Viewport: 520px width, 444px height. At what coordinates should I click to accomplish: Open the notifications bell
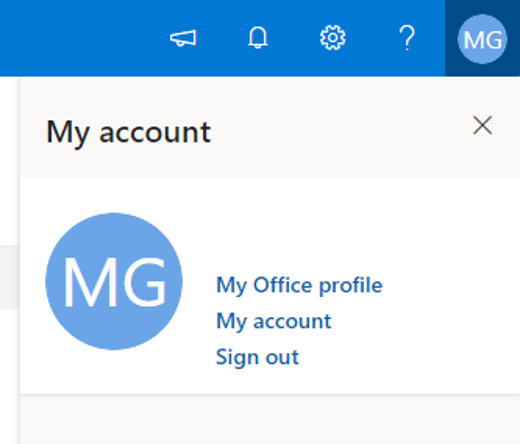[258, 37]
